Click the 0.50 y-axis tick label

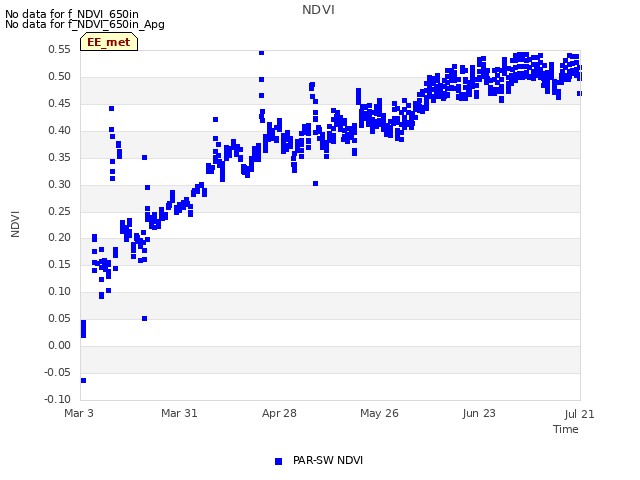click(x=59, y=76)
